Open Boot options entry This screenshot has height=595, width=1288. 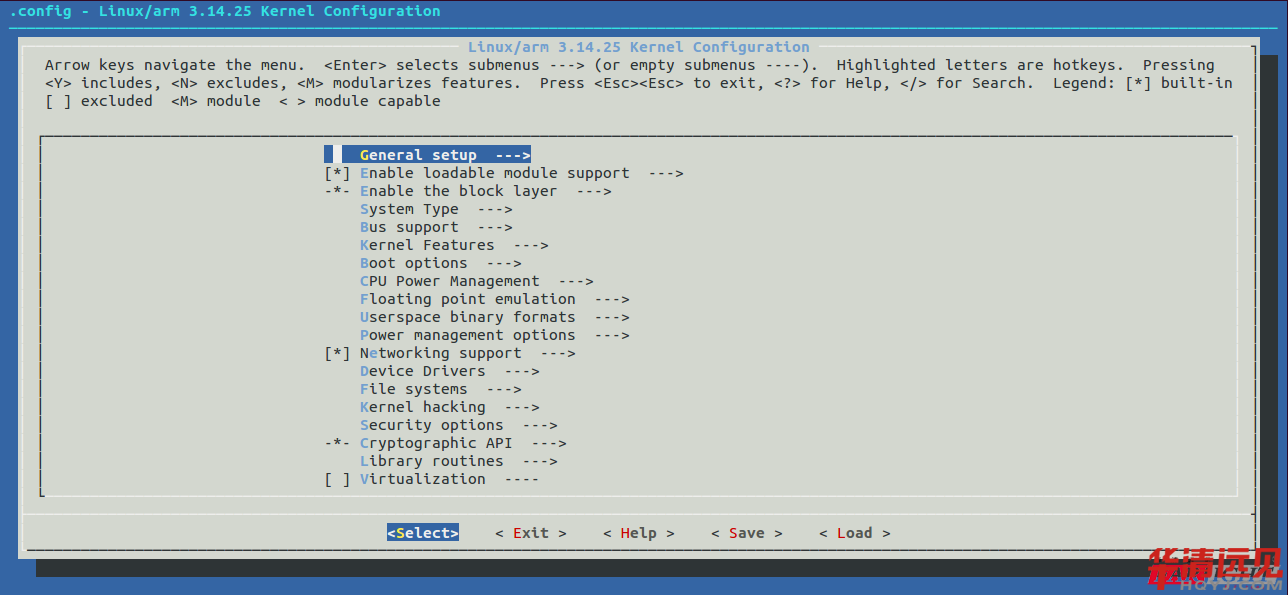pos(413,263)
